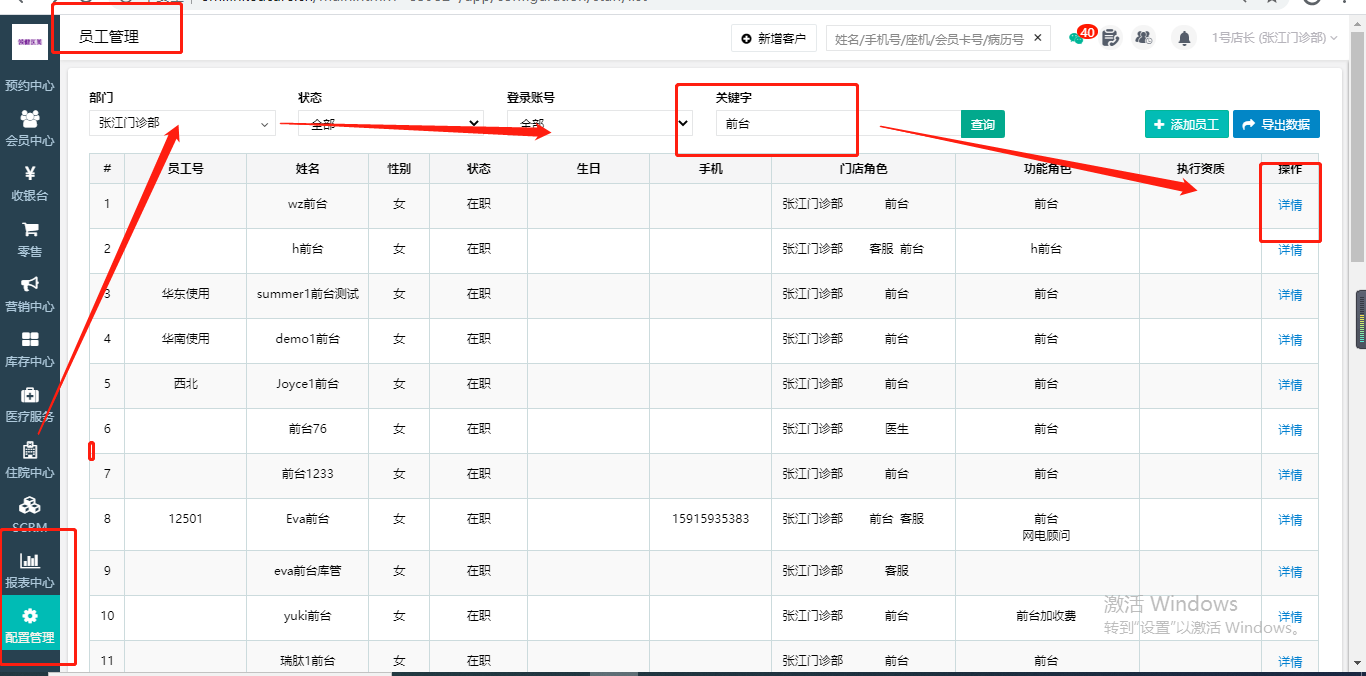
Task: Click the 姓名 column header
Action: coord(307,169)
